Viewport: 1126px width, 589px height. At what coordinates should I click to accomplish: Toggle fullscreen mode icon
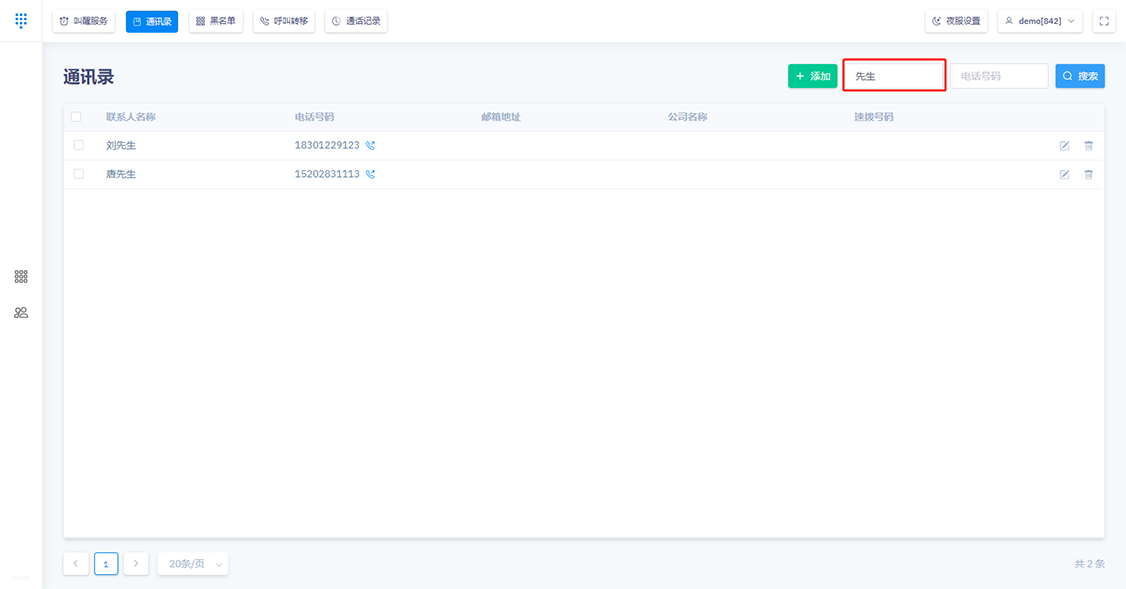point(1104,21)
